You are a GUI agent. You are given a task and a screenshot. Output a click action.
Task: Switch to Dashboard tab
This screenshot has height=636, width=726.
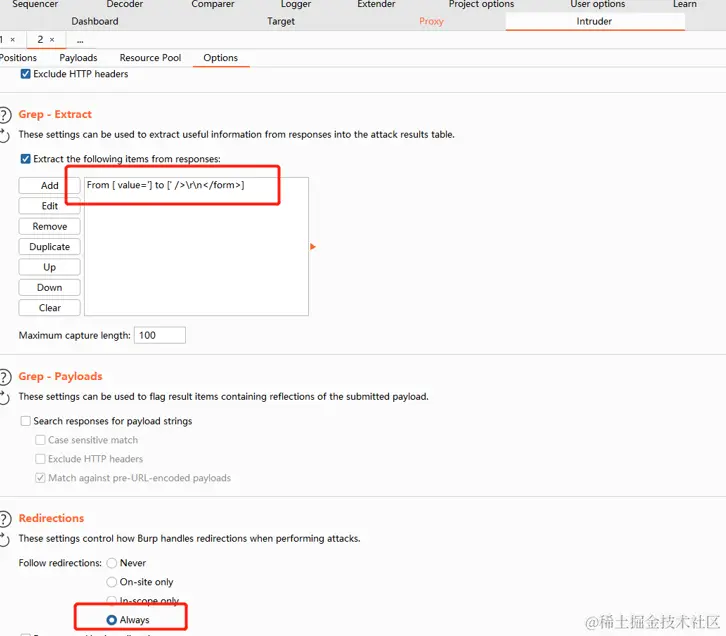click(95, 21)
